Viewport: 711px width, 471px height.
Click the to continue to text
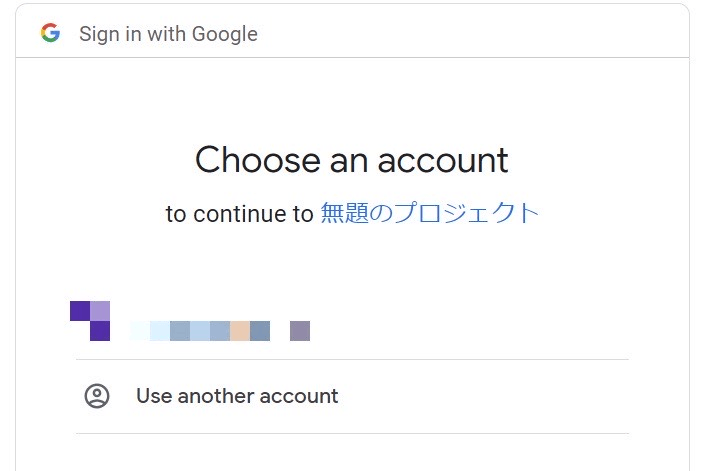click(239, 214)
